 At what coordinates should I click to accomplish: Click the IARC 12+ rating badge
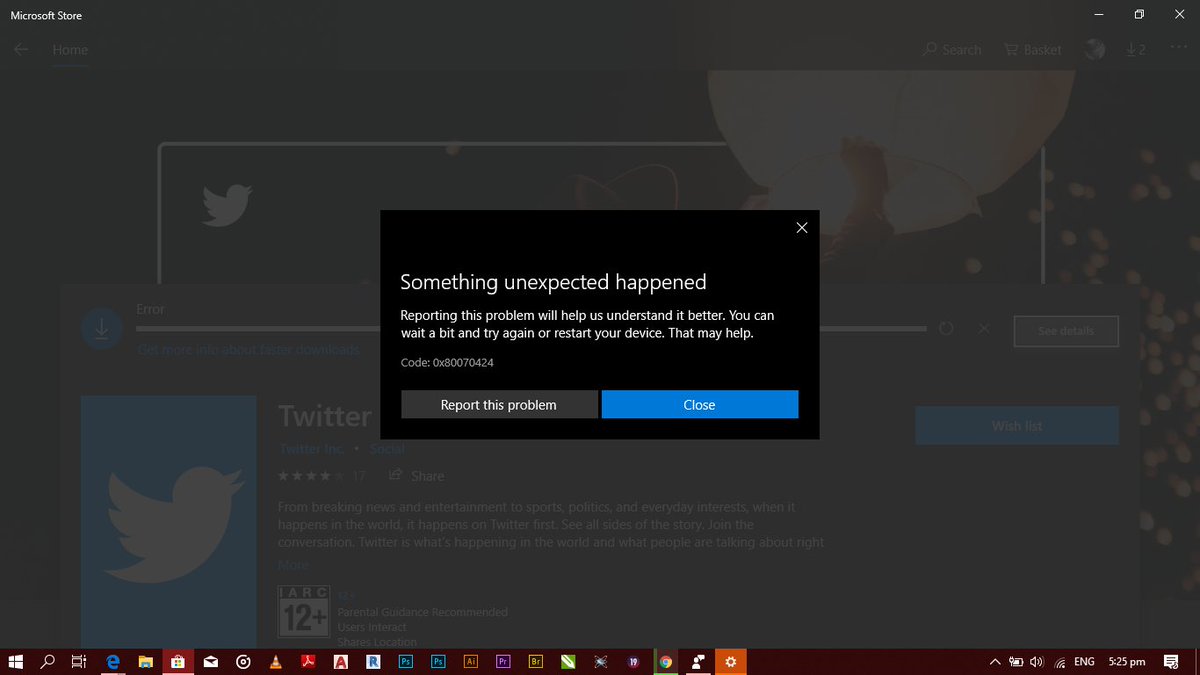coord(304,611)
